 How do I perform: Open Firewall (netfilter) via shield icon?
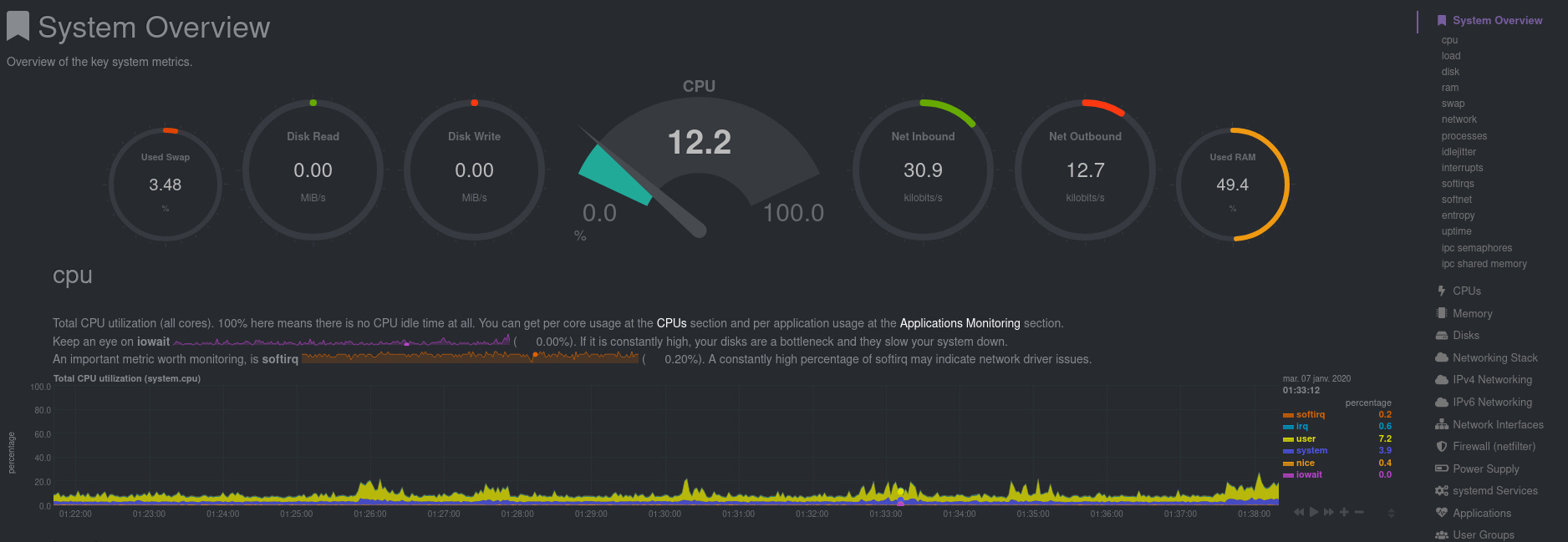(1442, 446)
